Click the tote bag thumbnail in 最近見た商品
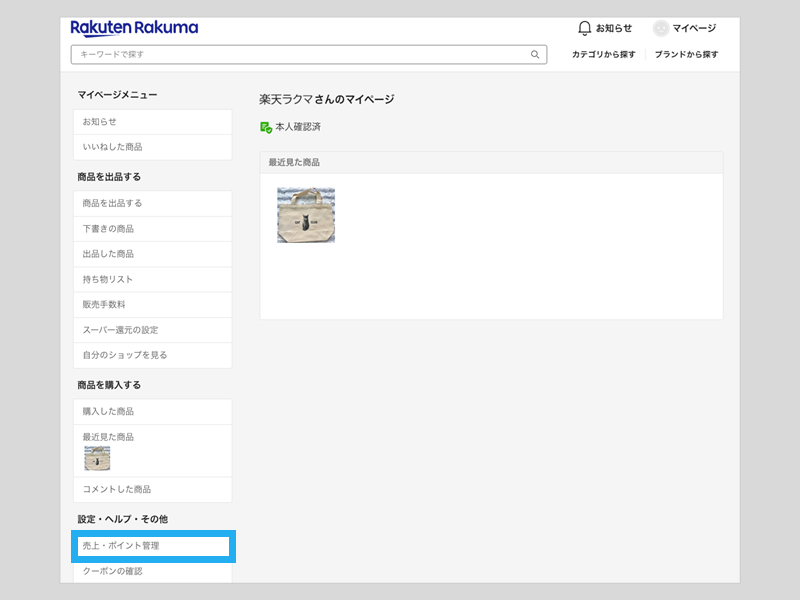Viewport: 800px width, 600px height. coord(306,214)
